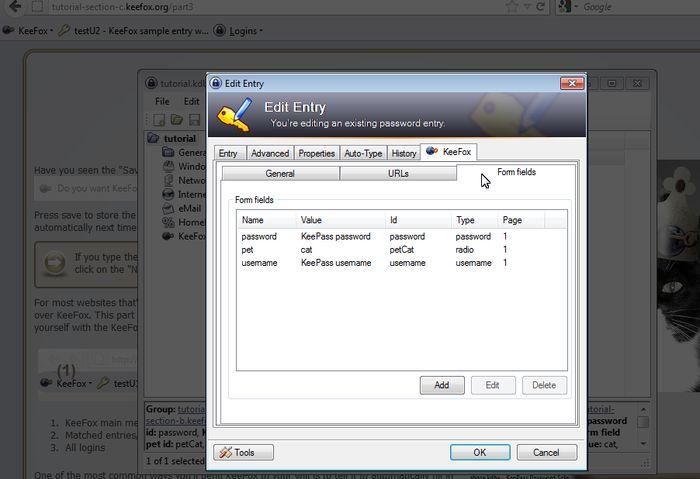Screen dimensions: 700x479
Task: Select the Windows group in KeePass tree
Action: 184,167
